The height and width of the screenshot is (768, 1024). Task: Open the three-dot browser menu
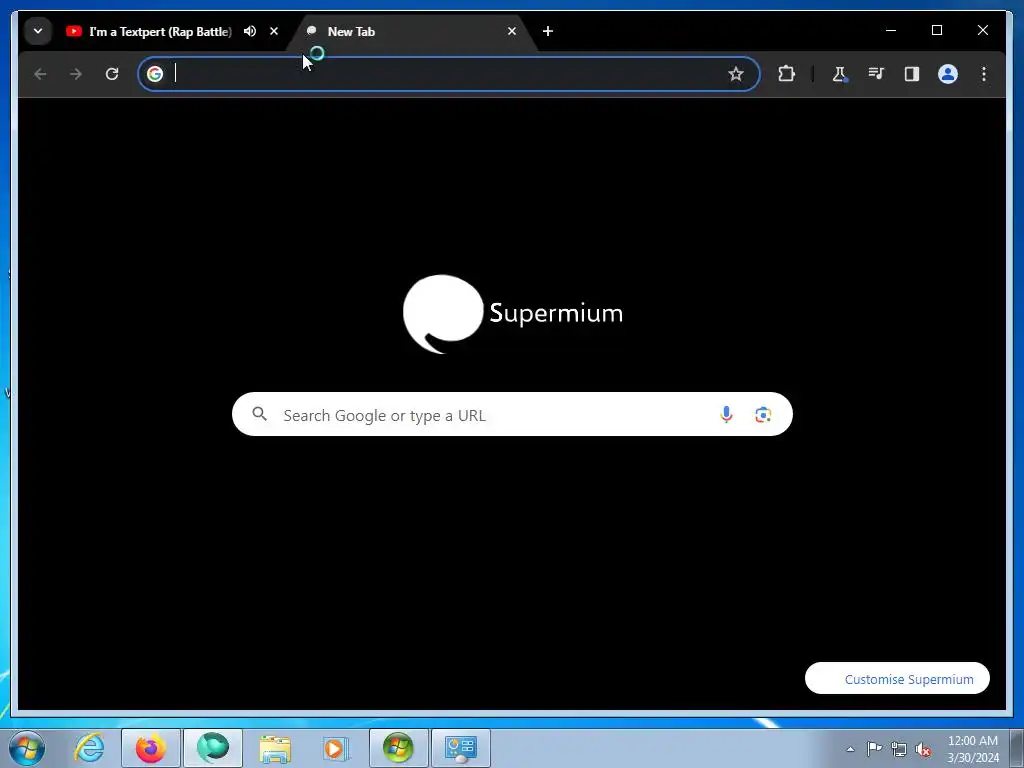(984, 74)
